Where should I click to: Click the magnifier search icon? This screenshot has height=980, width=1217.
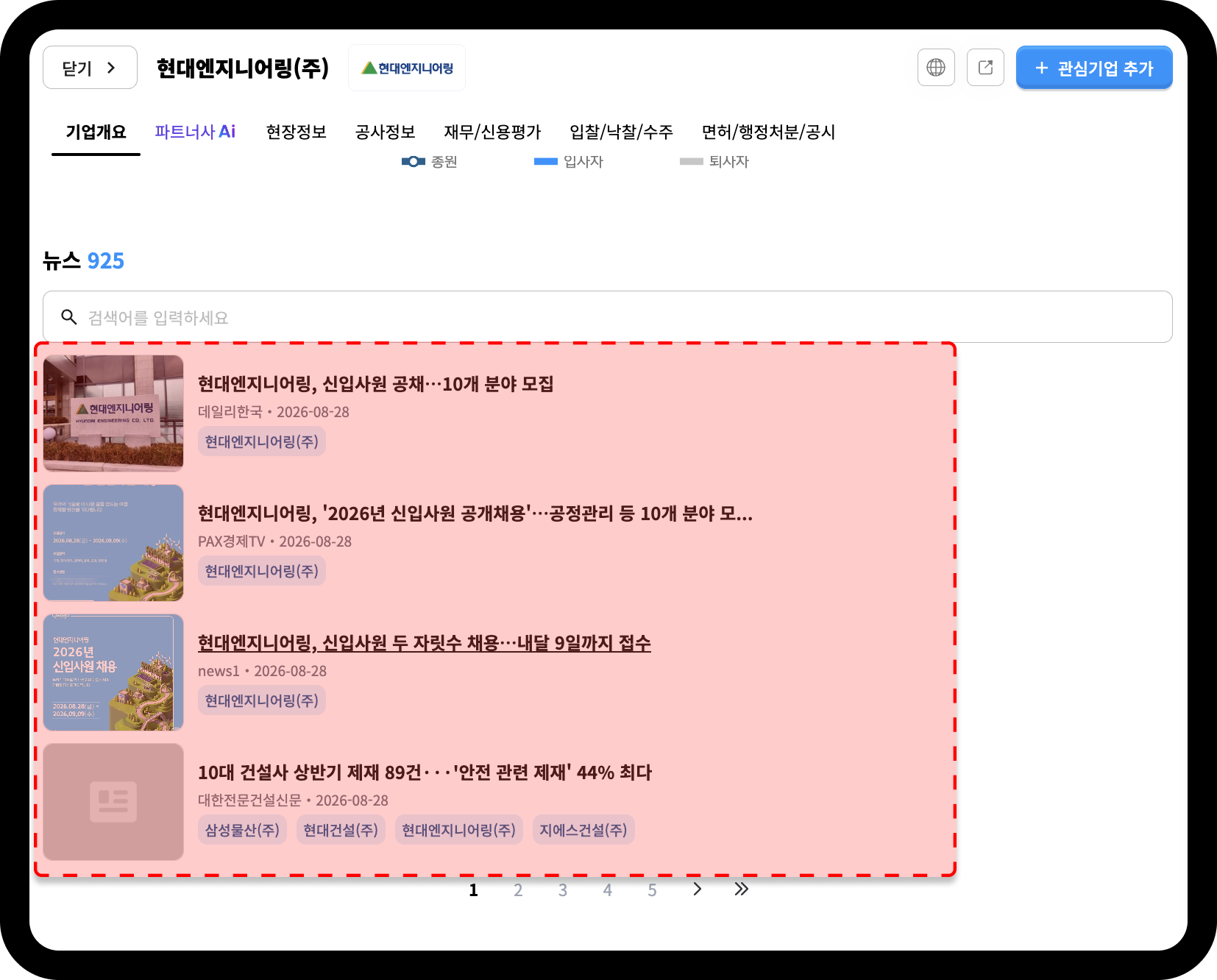(68, 317)
